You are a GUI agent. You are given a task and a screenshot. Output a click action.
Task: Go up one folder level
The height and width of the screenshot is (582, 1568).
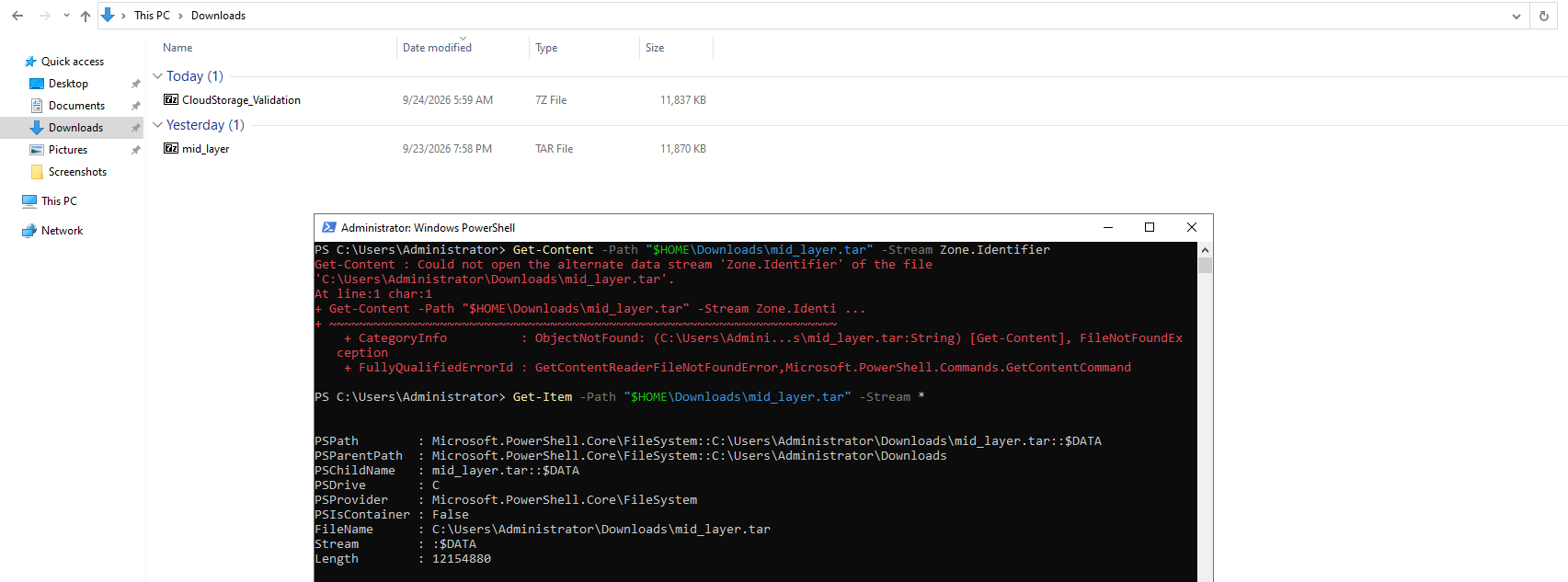(x=86, y=16)
